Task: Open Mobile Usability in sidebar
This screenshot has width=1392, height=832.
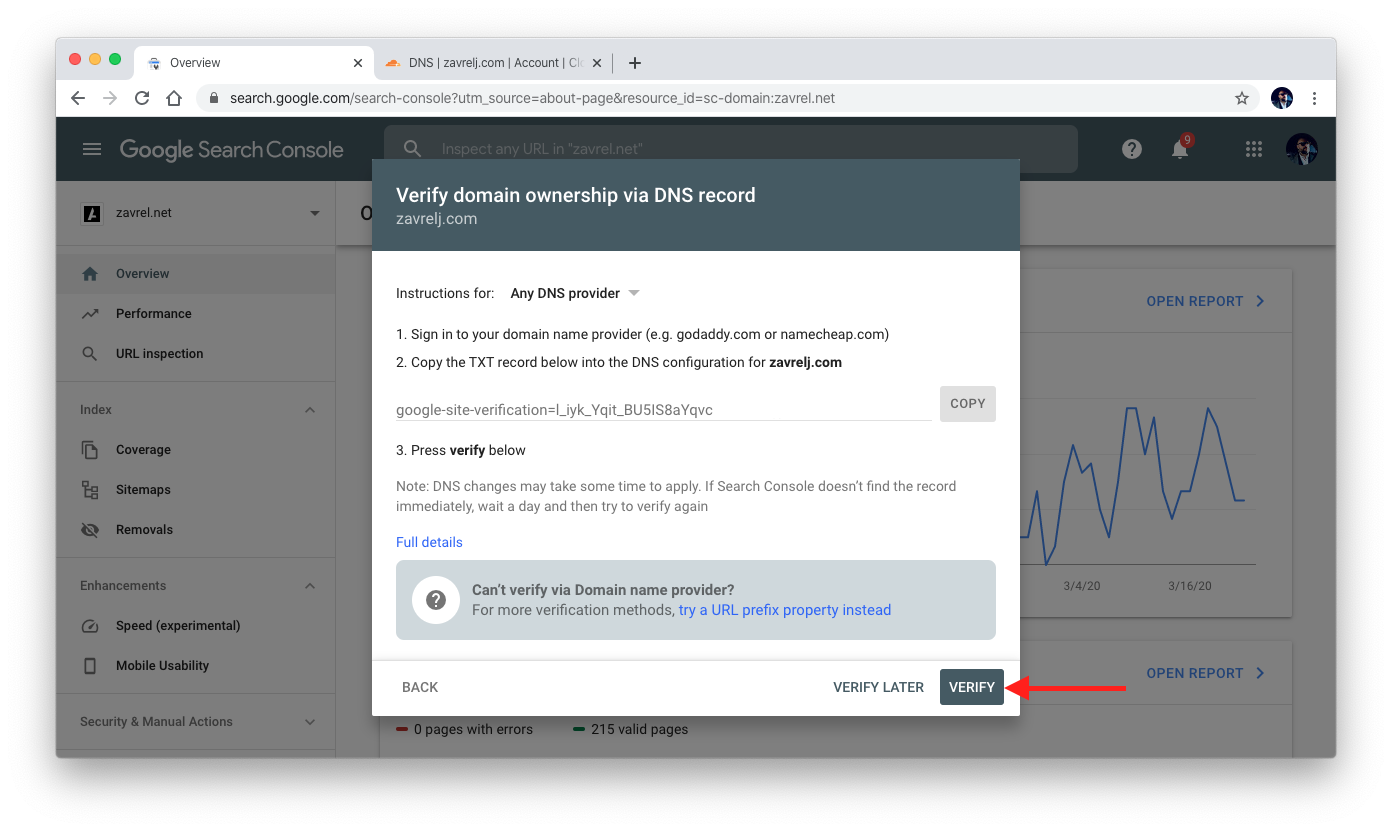Action: pos(196,665)
